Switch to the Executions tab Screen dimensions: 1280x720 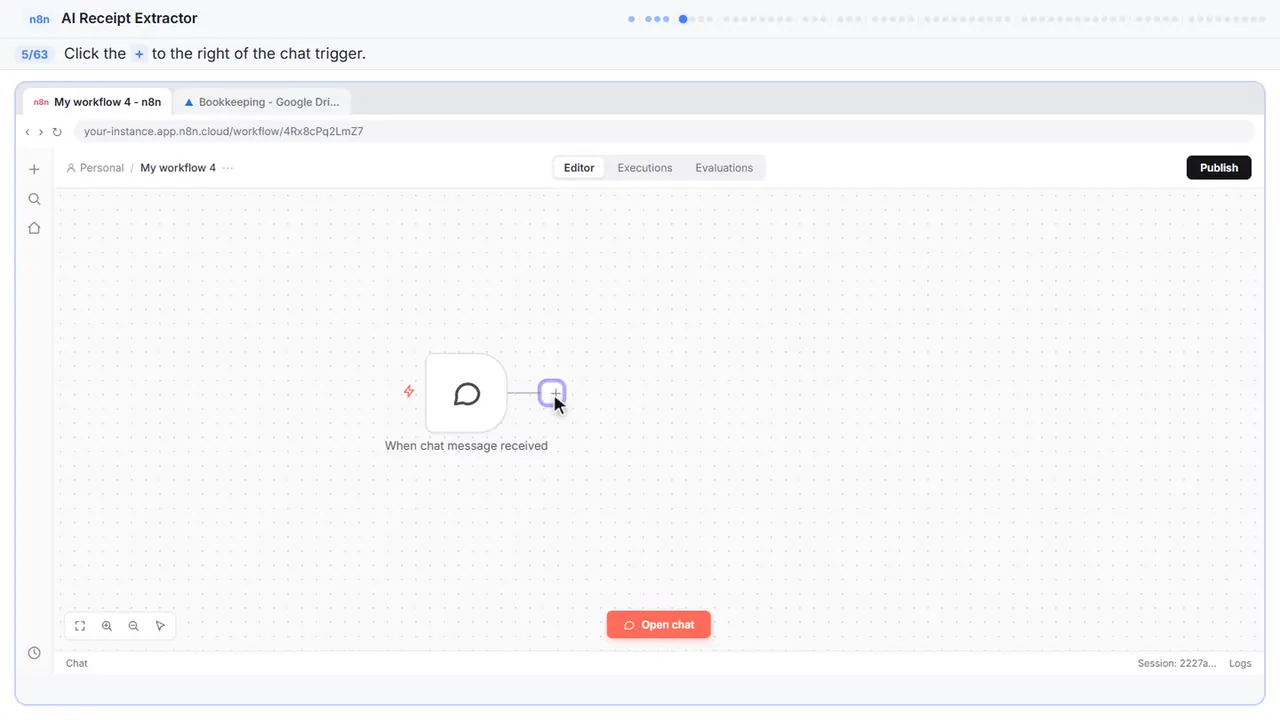[x=645, y=168]
